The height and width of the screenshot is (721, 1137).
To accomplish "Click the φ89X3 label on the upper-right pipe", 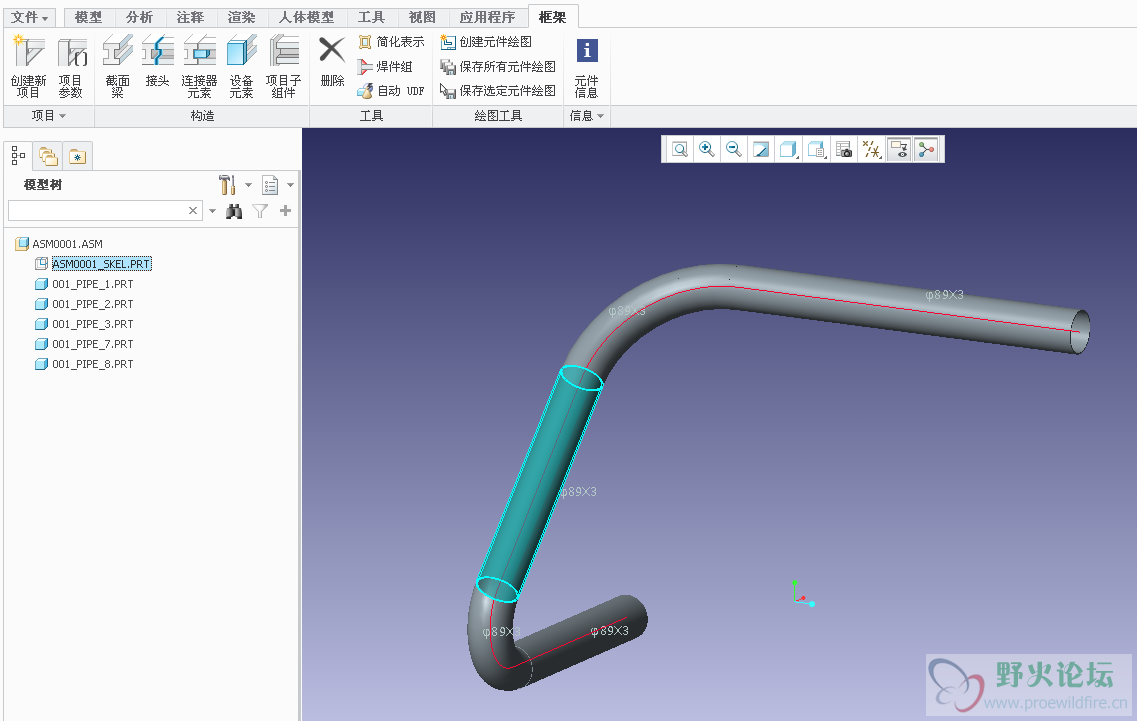I will (x=944, y=294).
